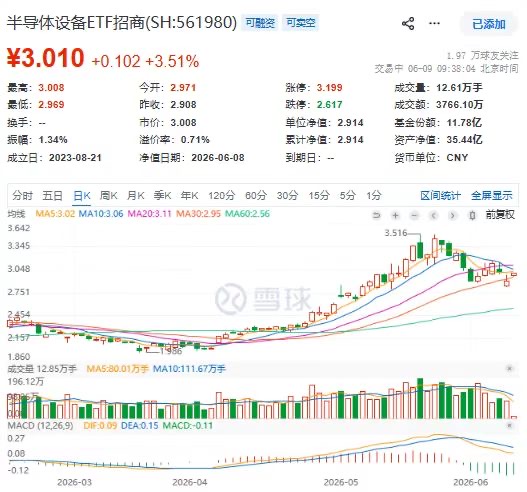
Task: Click the 已添加 watchlist button
Action: point(489,24)
